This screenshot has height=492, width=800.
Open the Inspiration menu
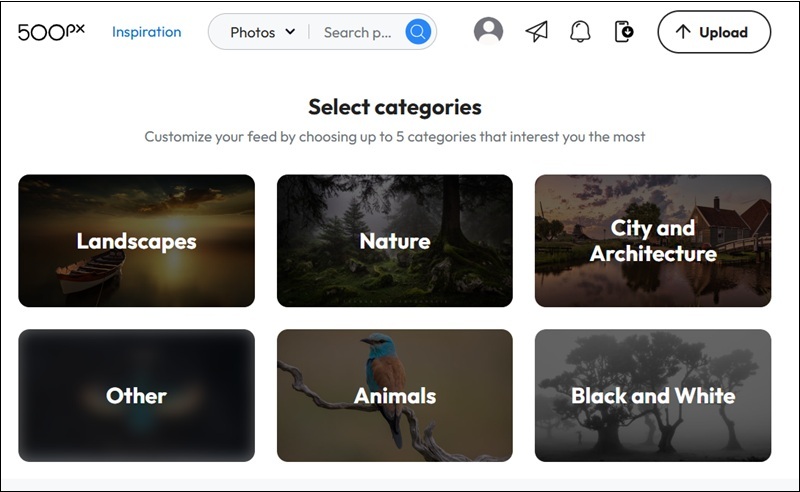[x=147, y=32]
